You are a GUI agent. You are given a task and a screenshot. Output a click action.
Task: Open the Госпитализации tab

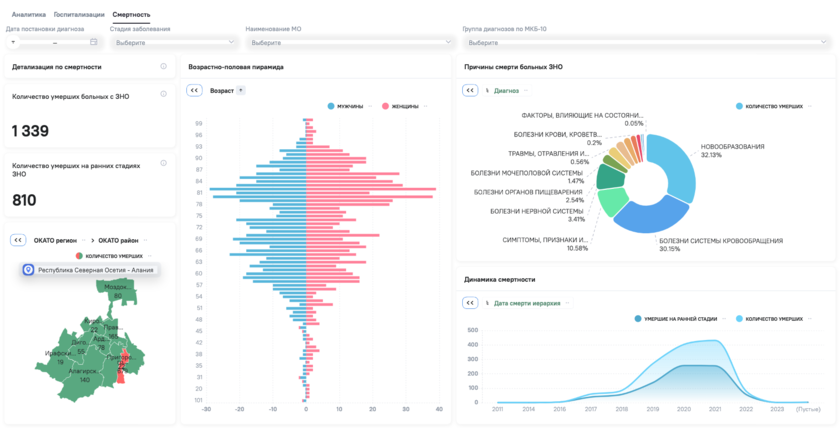[x=79, y=15]
